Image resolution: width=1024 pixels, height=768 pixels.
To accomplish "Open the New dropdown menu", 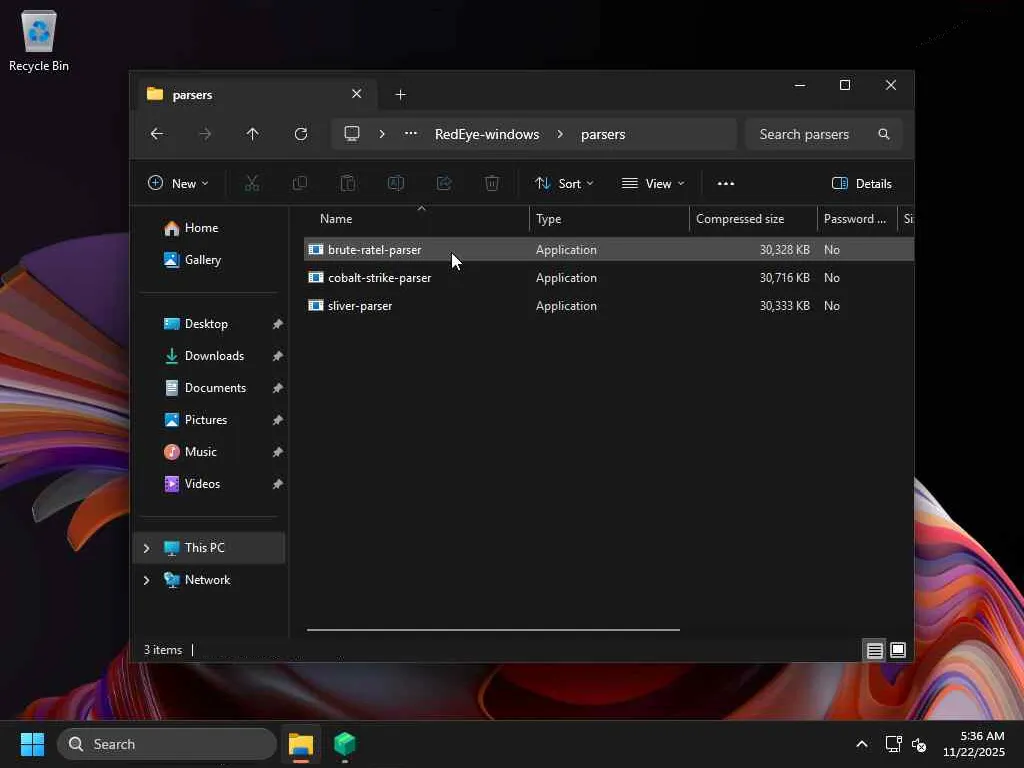I will (178, 184).
